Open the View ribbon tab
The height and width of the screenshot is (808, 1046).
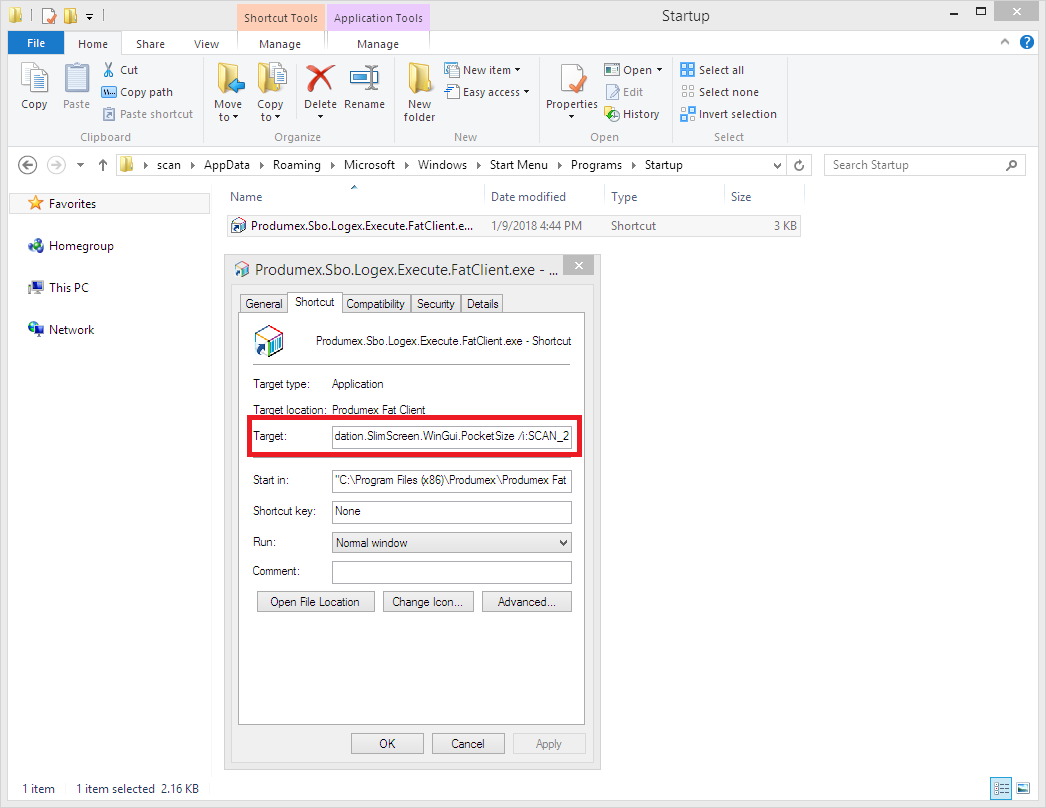point(206,44)
